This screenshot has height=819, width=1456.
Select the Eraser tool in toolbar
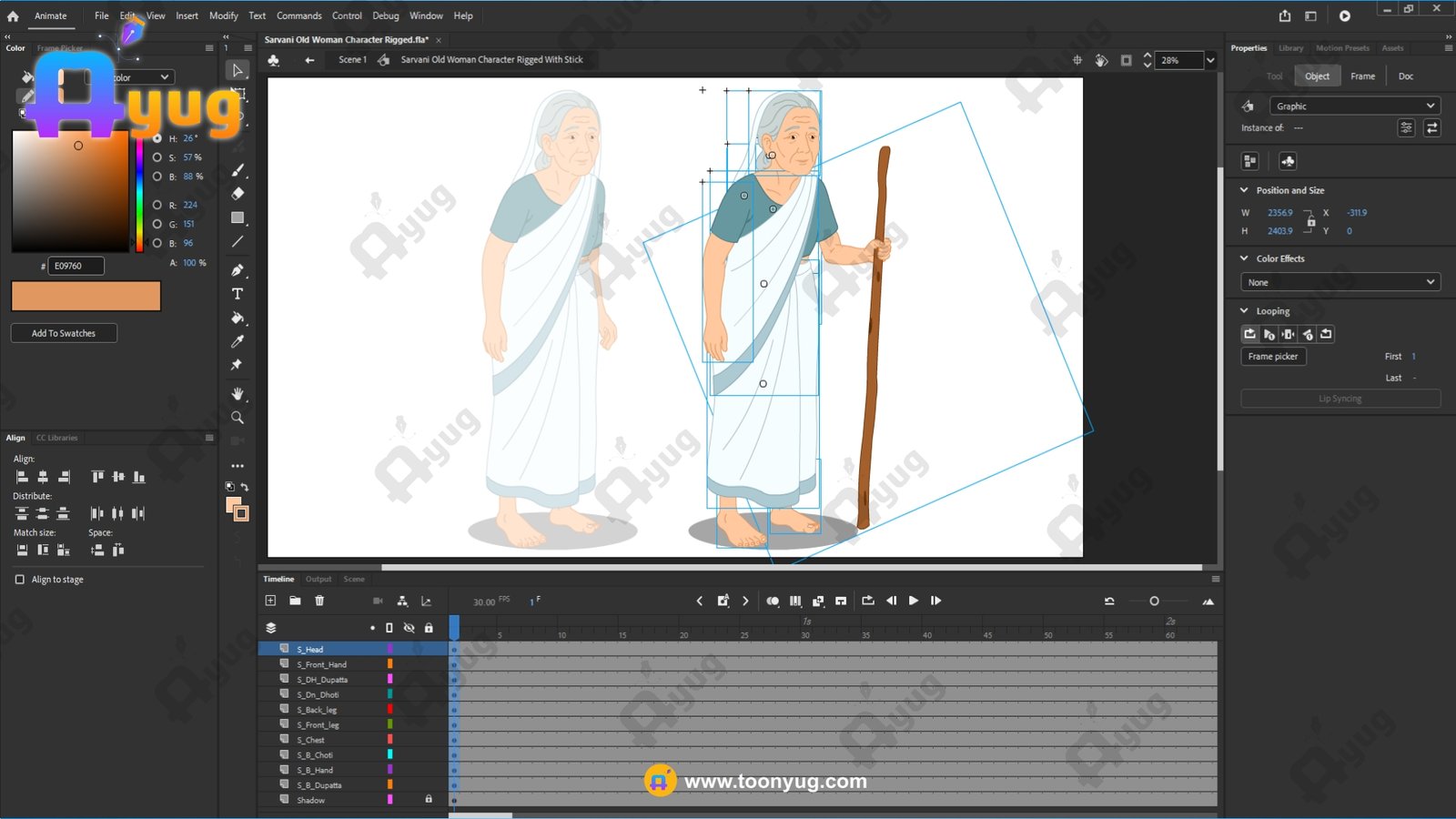pyautogui.click(x=238, y=194)
